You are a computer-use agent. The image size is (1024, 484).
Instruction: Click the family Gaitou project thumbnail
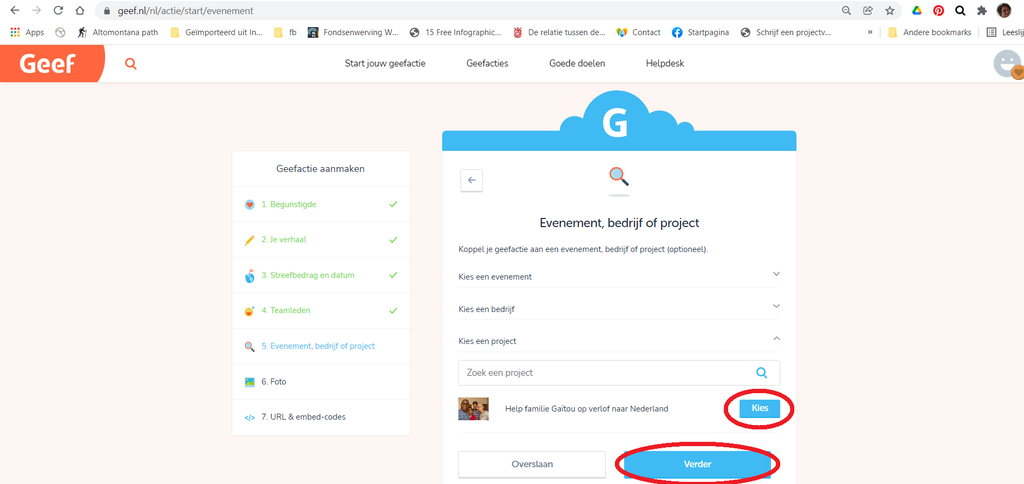474,409
